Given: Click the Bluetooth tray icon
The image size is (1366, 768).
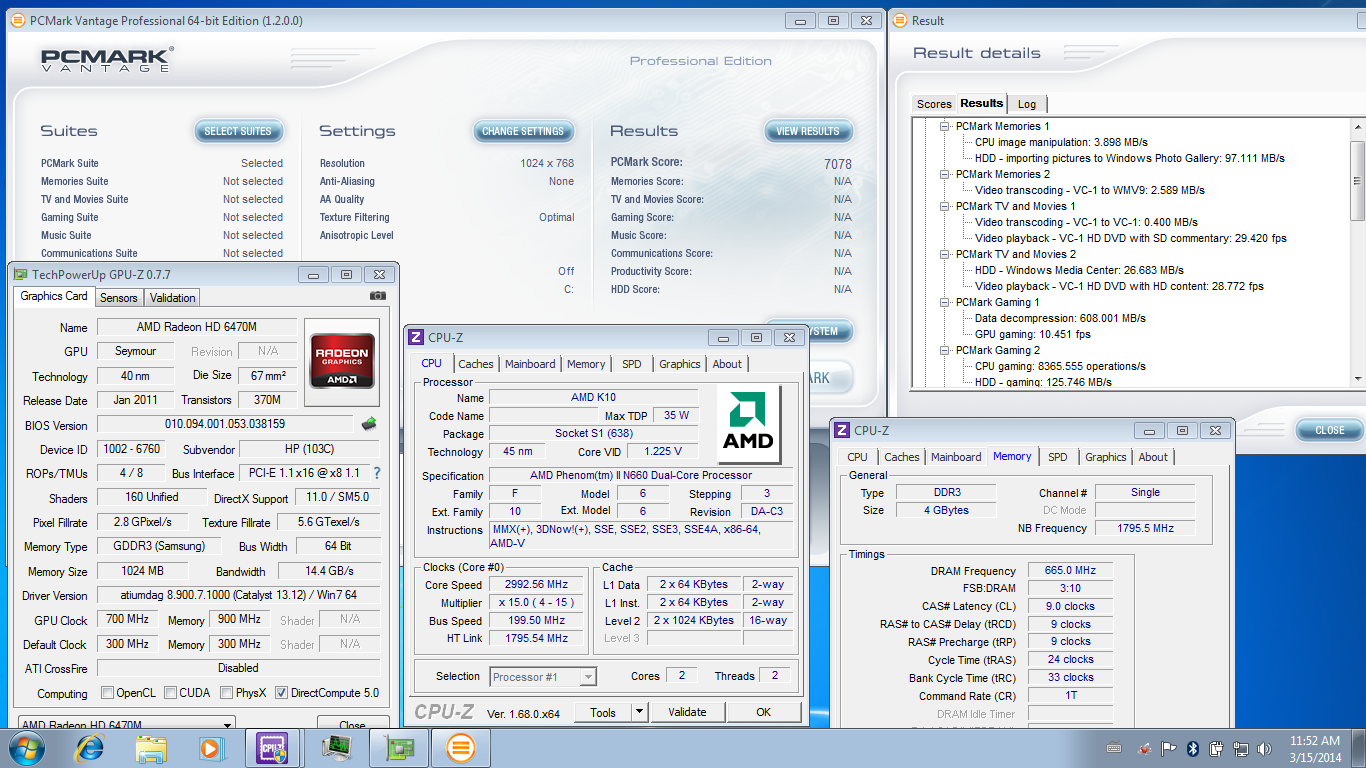Looking at the screenshot, I should coord(1193,748).
